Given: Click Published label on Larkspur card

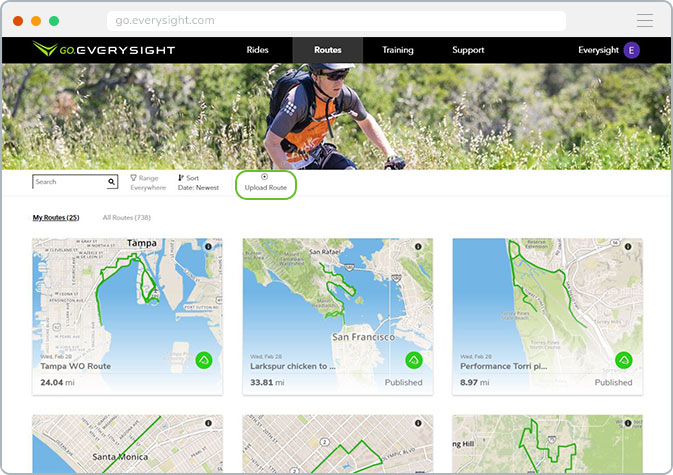Looking at the screenshot, I should (403, 382).
